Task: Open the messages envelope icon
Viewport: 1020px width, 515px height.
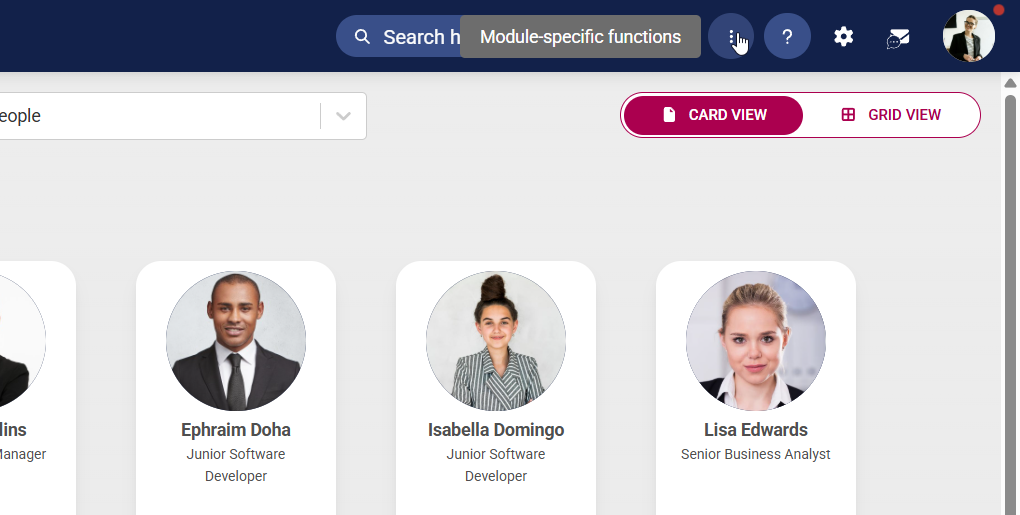Action: click(898, 38)
